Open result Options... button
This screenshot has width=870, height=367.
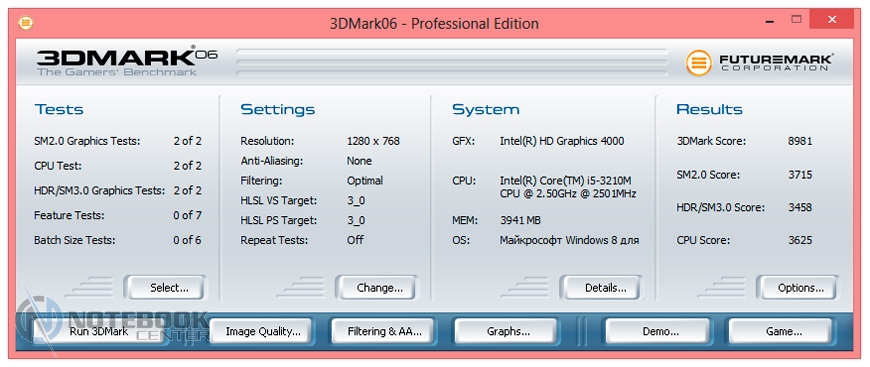tap(797, 288)
